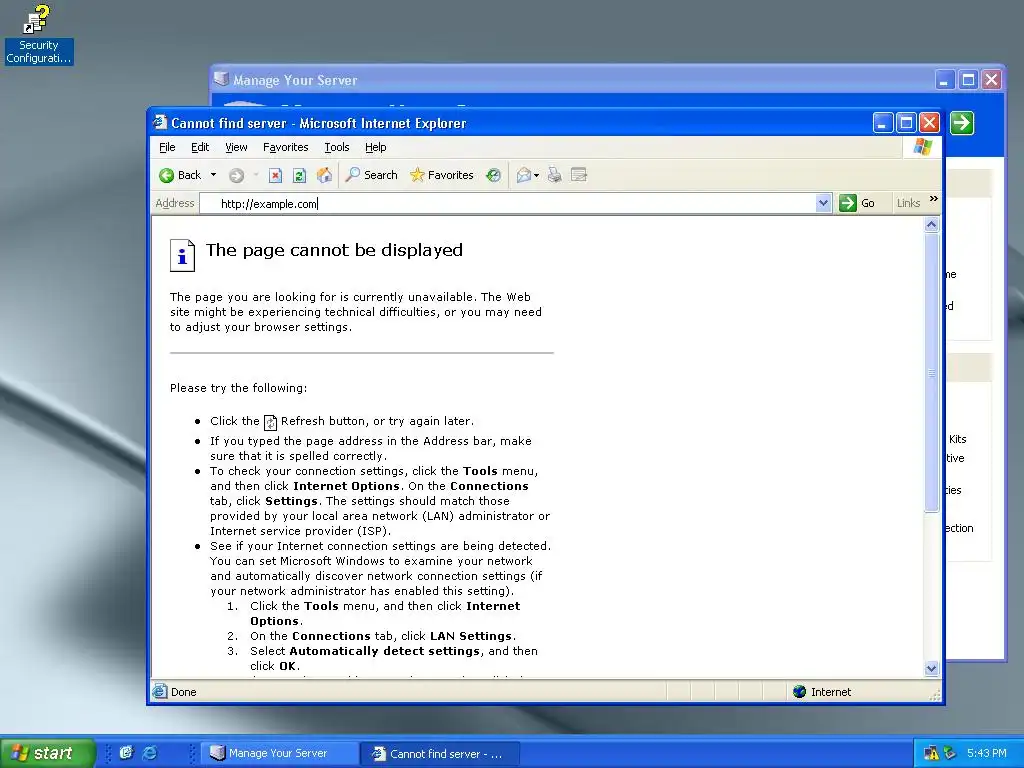
Task: Click the 5:43 PM clock
Action: pos(986,753)
